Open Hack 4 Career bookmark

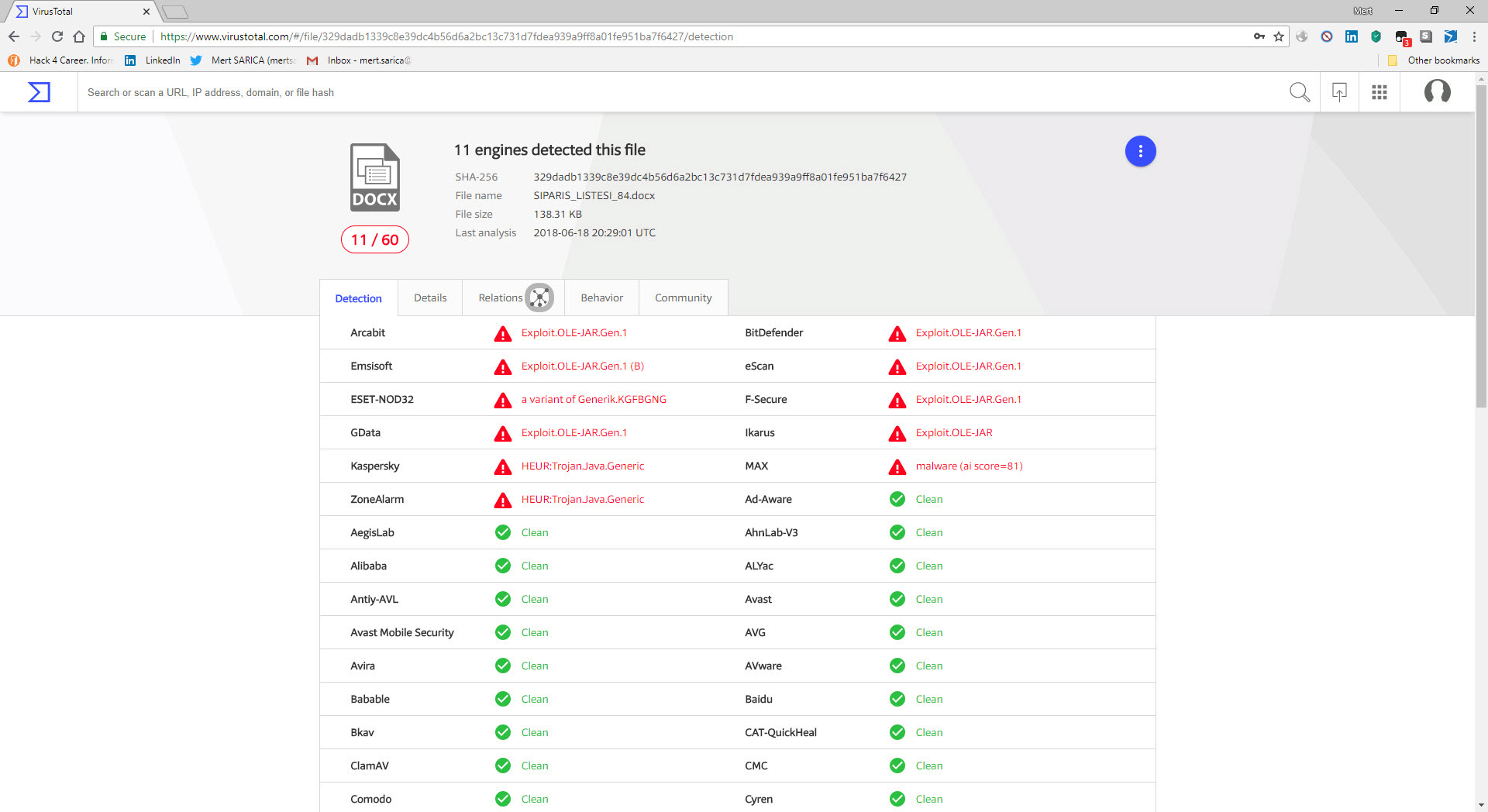(60, 60)
